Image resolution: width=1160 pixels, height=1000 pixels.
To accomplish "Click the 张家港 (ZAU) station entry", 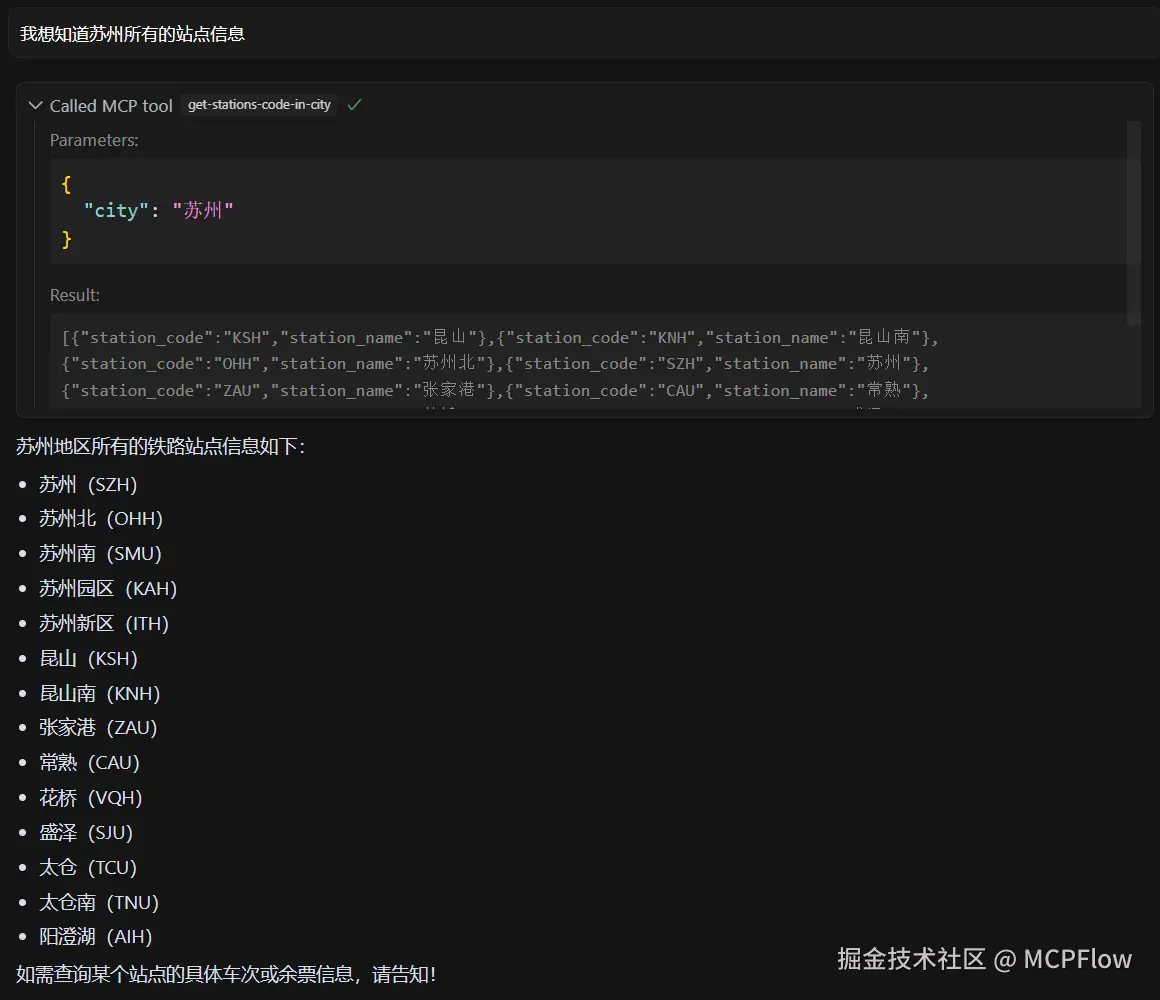I will (x=99, y=727).
